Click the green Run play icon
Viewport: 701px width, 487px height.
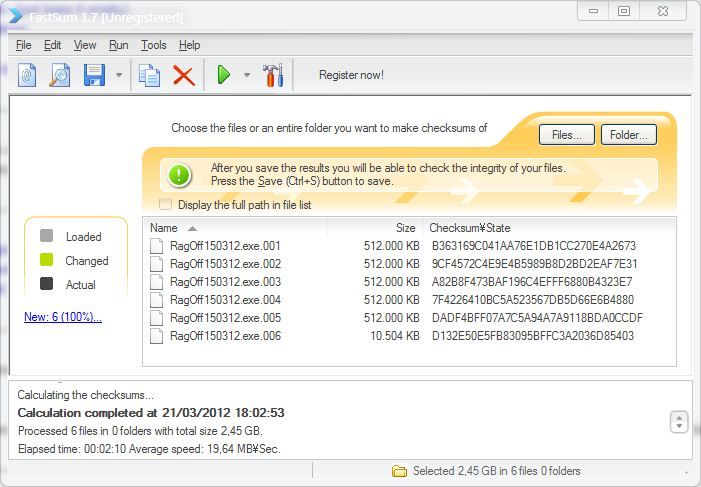click(224, 75)
